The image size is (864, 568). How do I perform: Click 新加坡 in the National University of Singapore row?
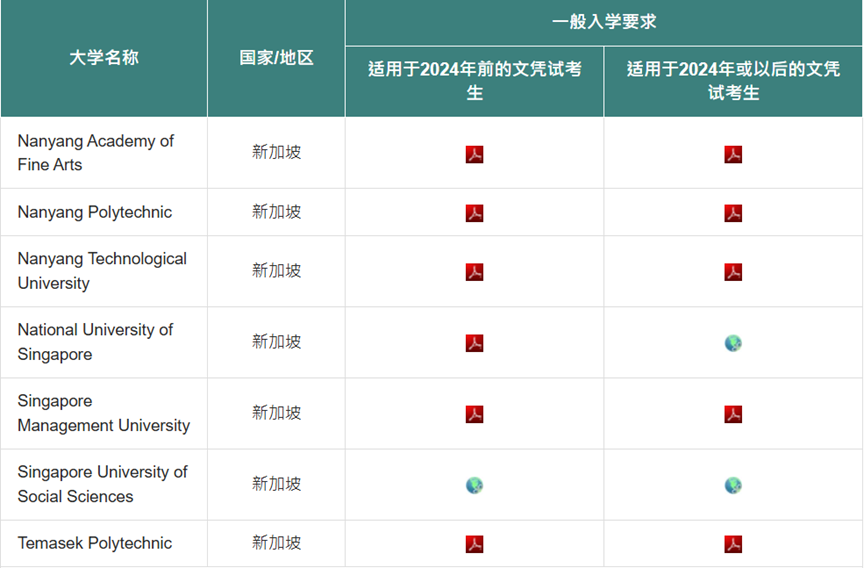click(x=277, y=342)
